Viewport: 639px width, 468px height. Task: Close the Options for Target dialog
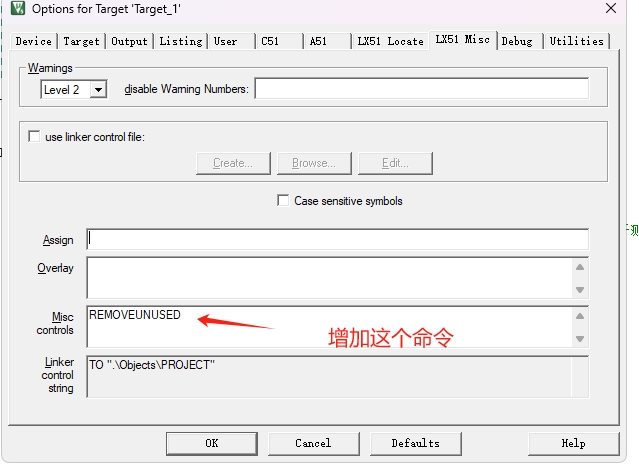coord(610,8)
